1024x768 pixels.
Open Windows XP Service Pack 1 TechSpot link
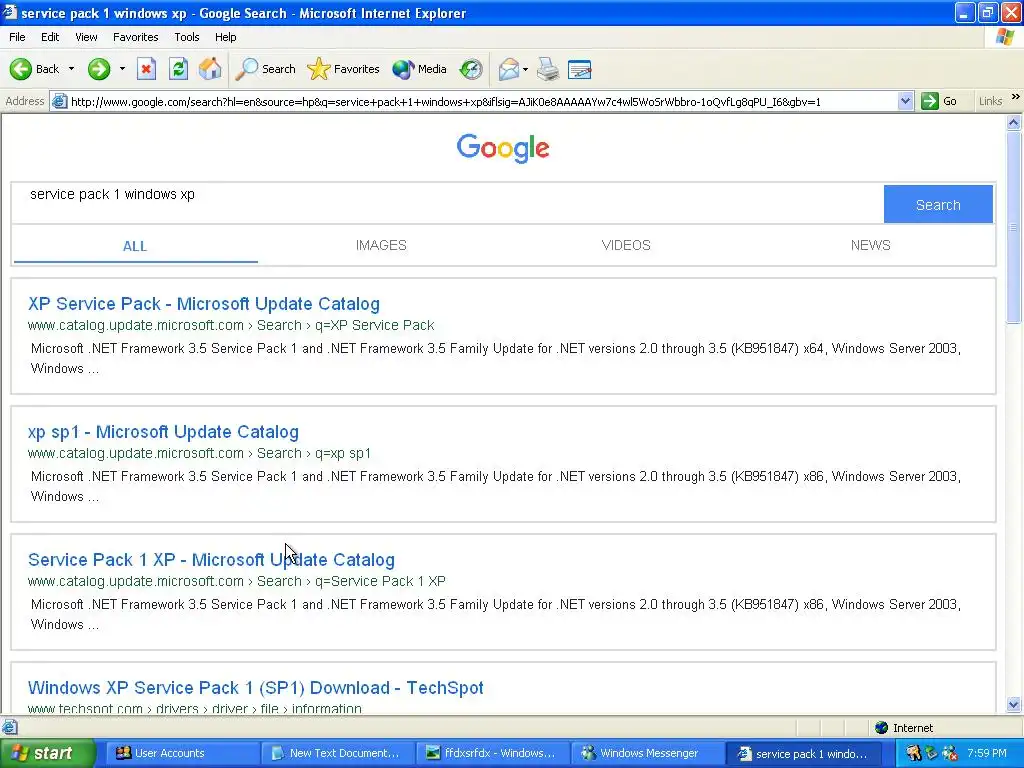(256, 688)
